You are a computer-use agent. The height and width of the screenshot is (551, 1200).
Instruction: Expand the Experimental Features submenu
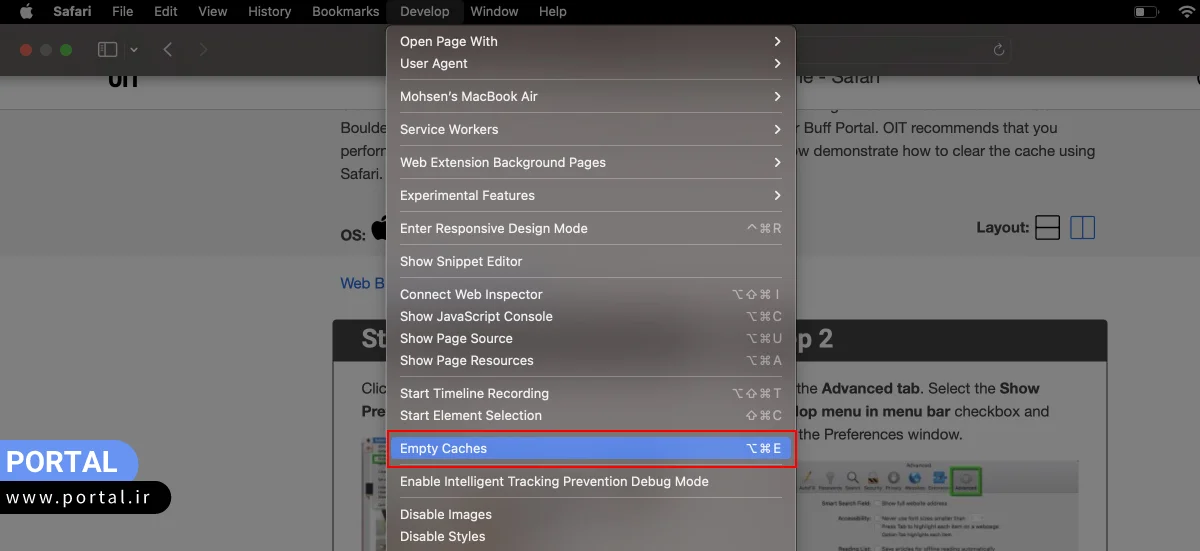click(x=590, y=195)
